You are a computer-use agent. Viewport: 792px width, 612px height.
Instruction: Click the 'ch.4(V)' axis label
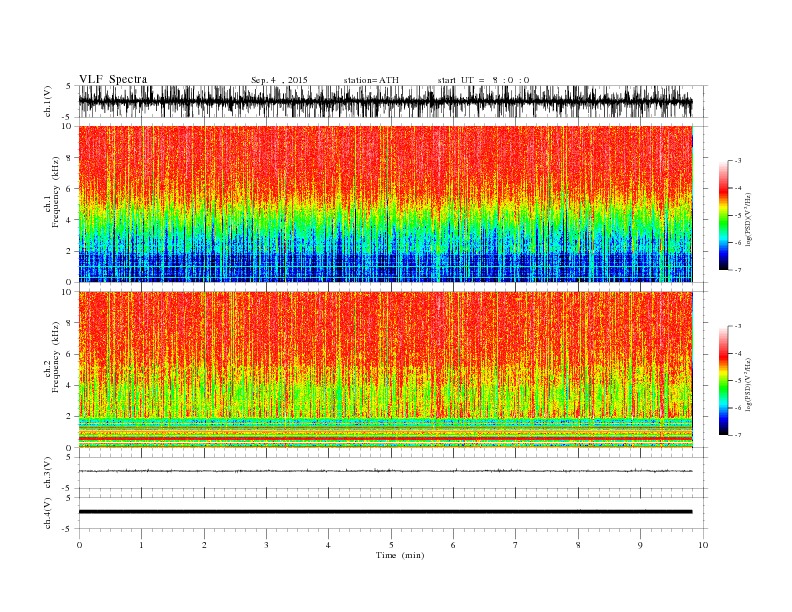point(48,514)
